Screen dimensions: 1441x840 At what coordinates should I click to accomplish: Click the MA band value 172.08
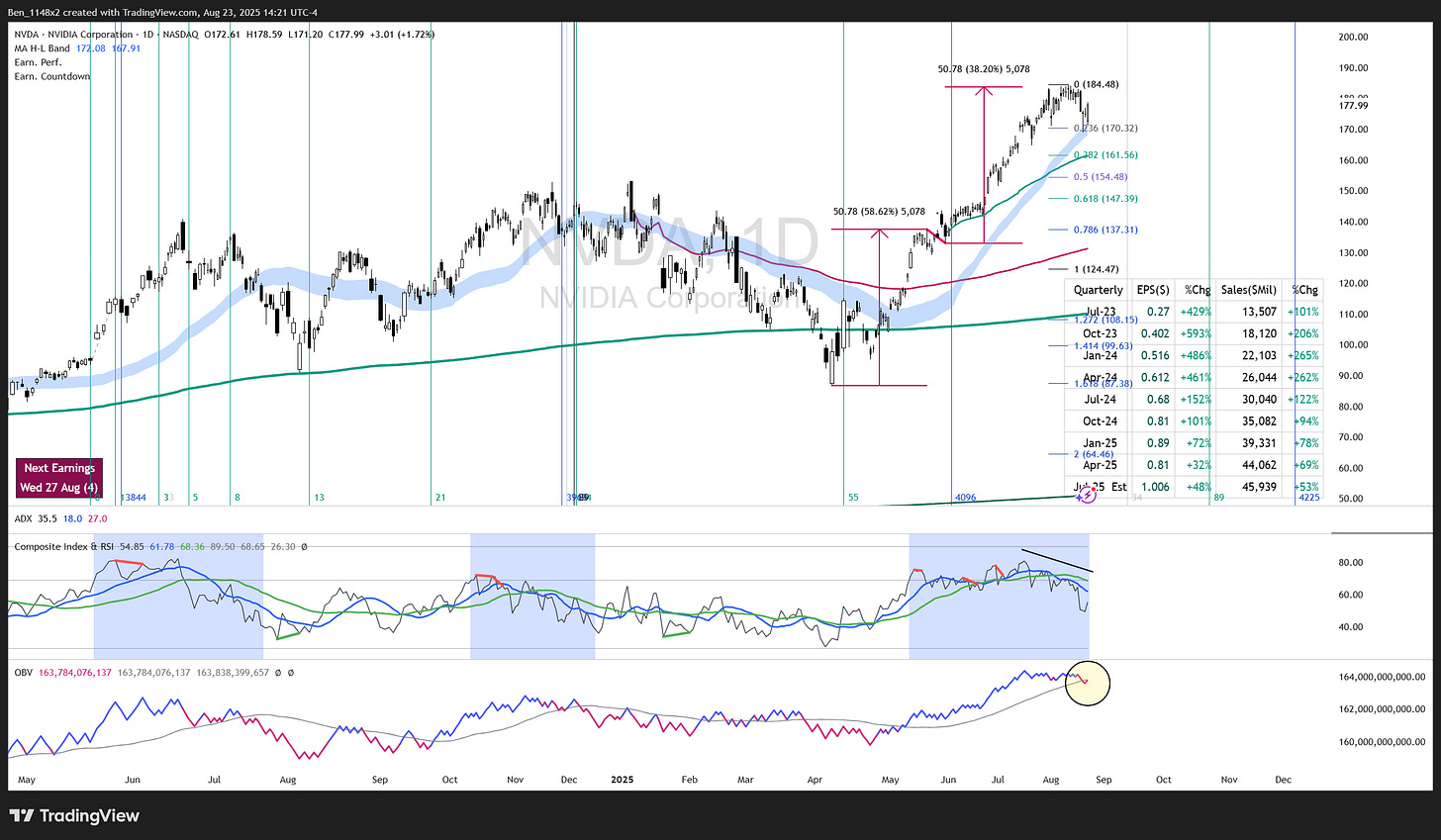(x=91, y=48)
